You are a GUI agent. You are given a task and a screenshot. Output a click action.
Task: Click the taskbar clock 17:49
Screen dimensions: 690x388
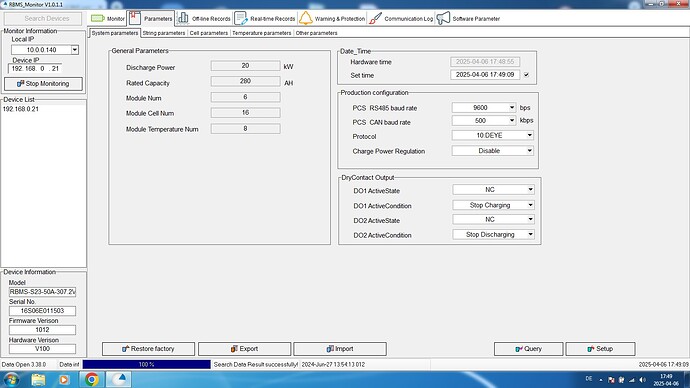pyautogui.click(x=666, y=377)
